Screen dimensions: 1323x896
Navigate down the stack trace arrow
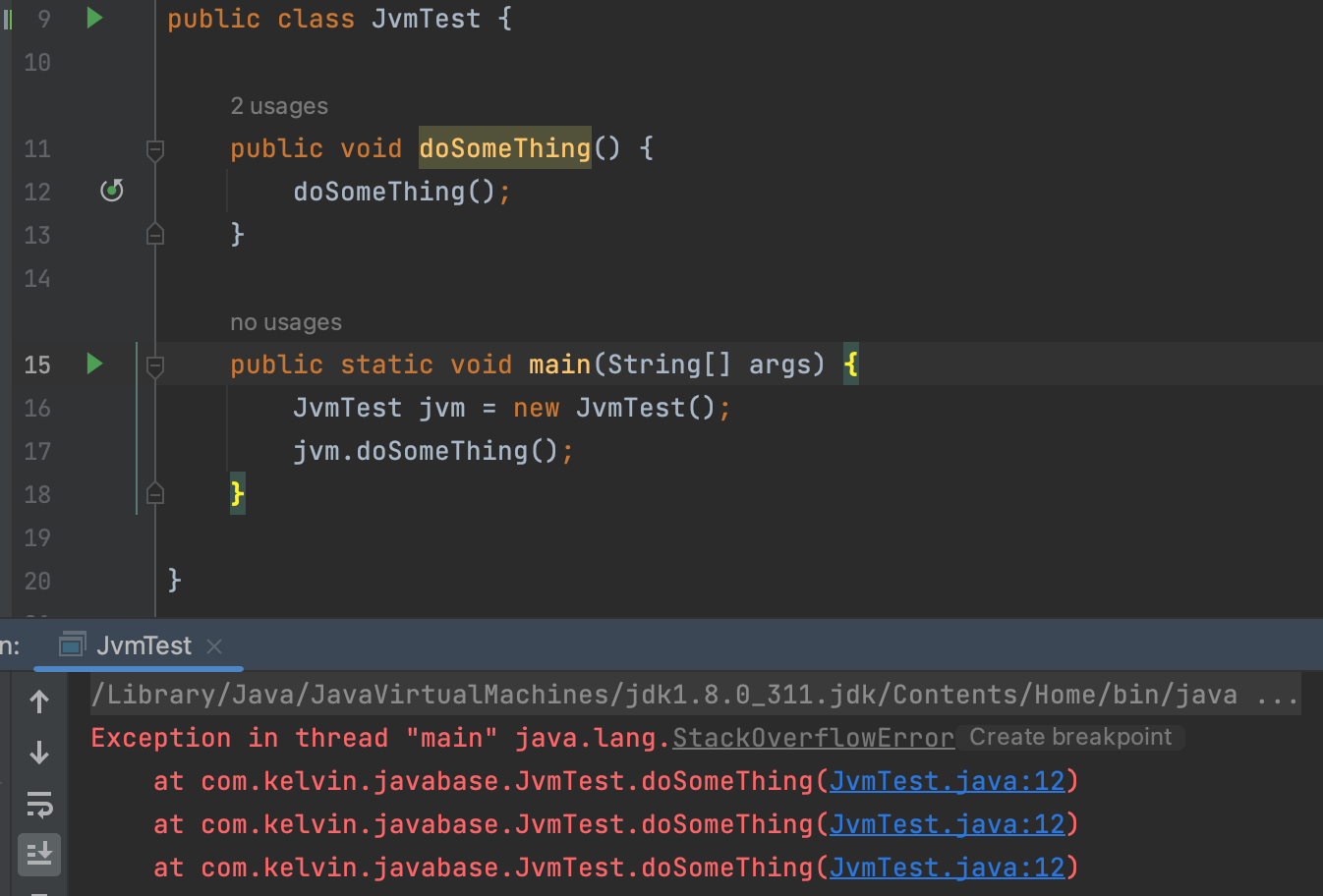39,753
